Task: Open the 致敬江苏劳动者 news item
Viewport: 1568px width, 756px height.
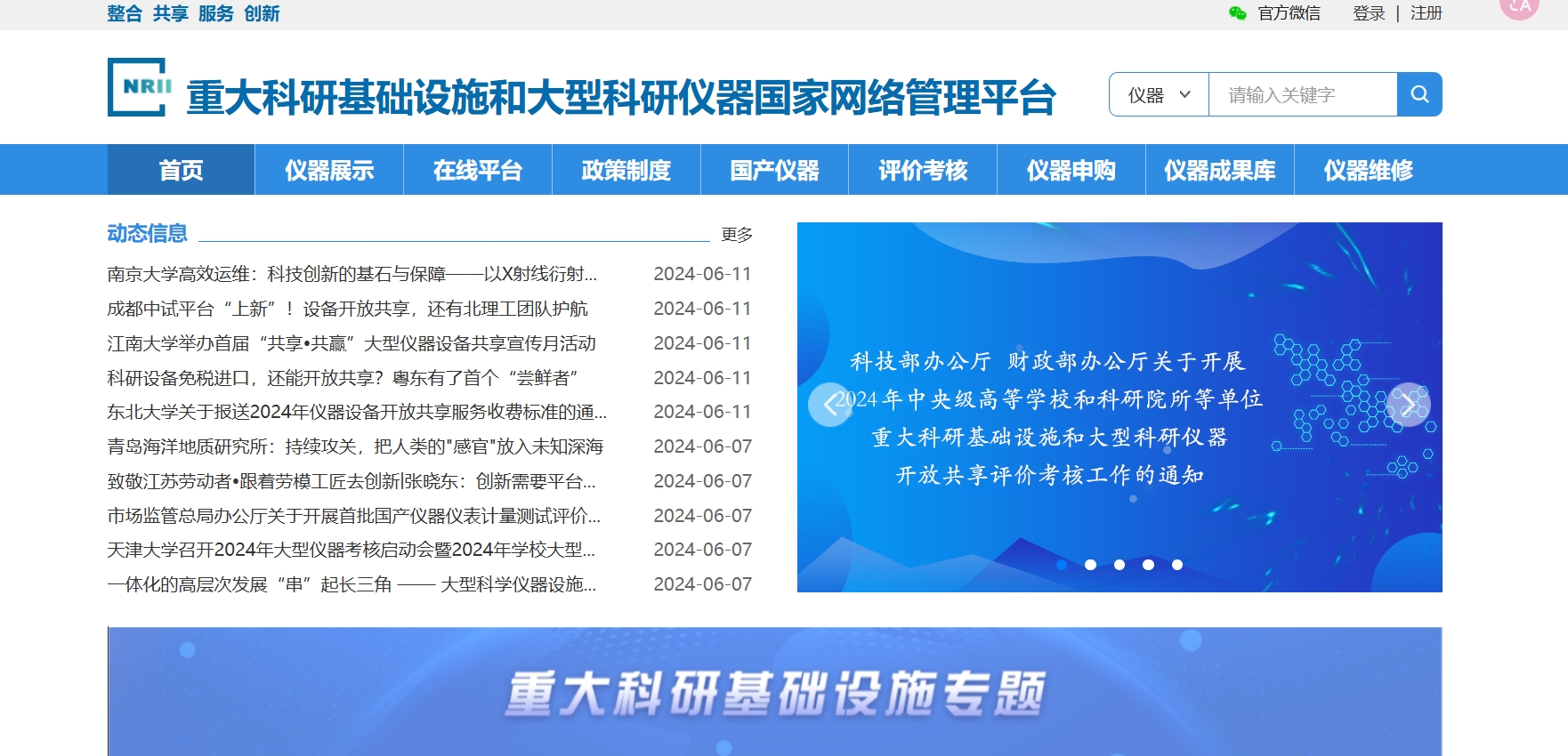Action: tap(352, 481)
